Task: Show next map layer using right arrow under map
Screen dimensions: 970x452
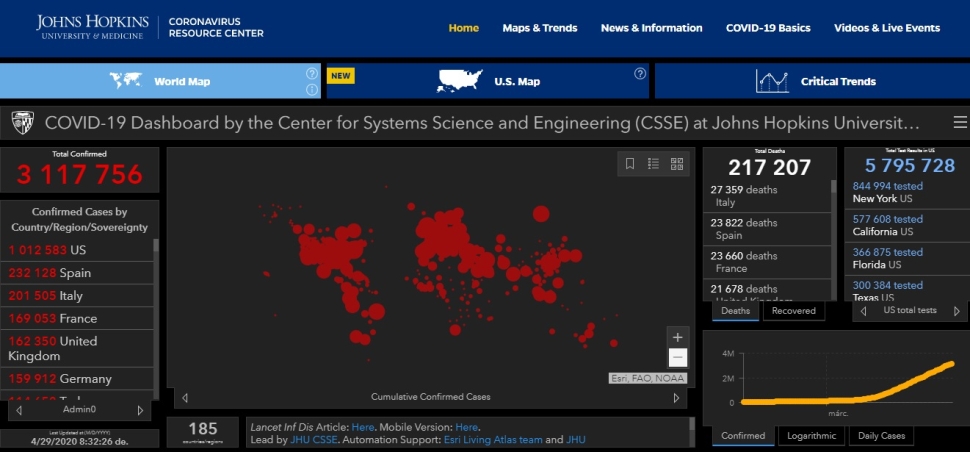Action: click(676, 398)
